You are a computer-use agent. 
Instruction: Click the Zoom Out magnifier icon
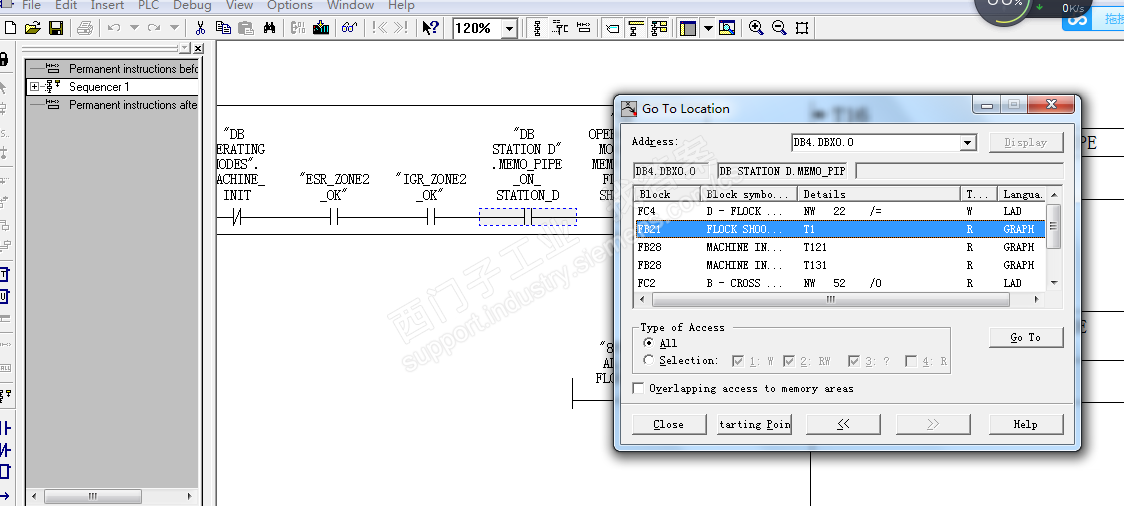tap(779, 28)
